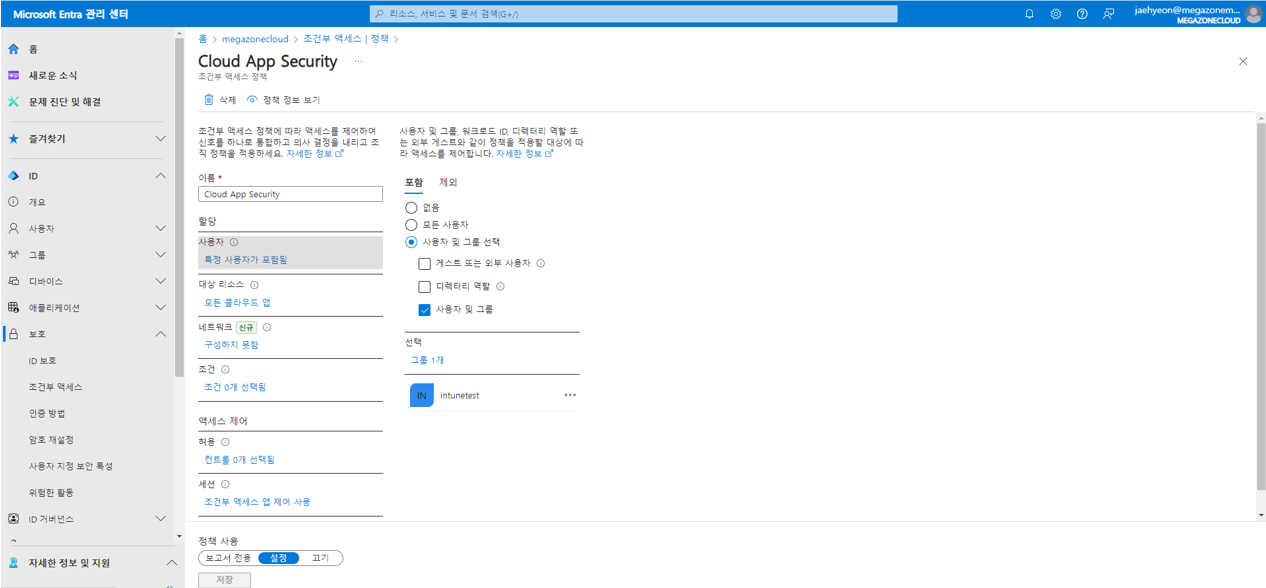Expand the 즐겨찾기 chevron

[x=160, y=139]
